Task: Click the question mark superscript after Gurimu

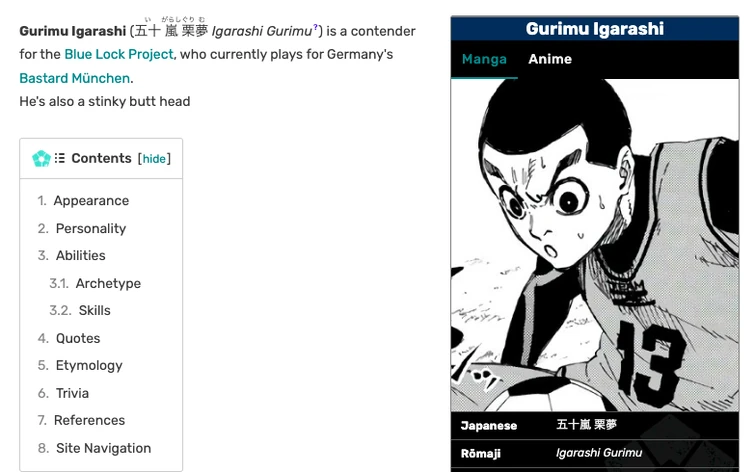Action: click(x=315, y=27)
